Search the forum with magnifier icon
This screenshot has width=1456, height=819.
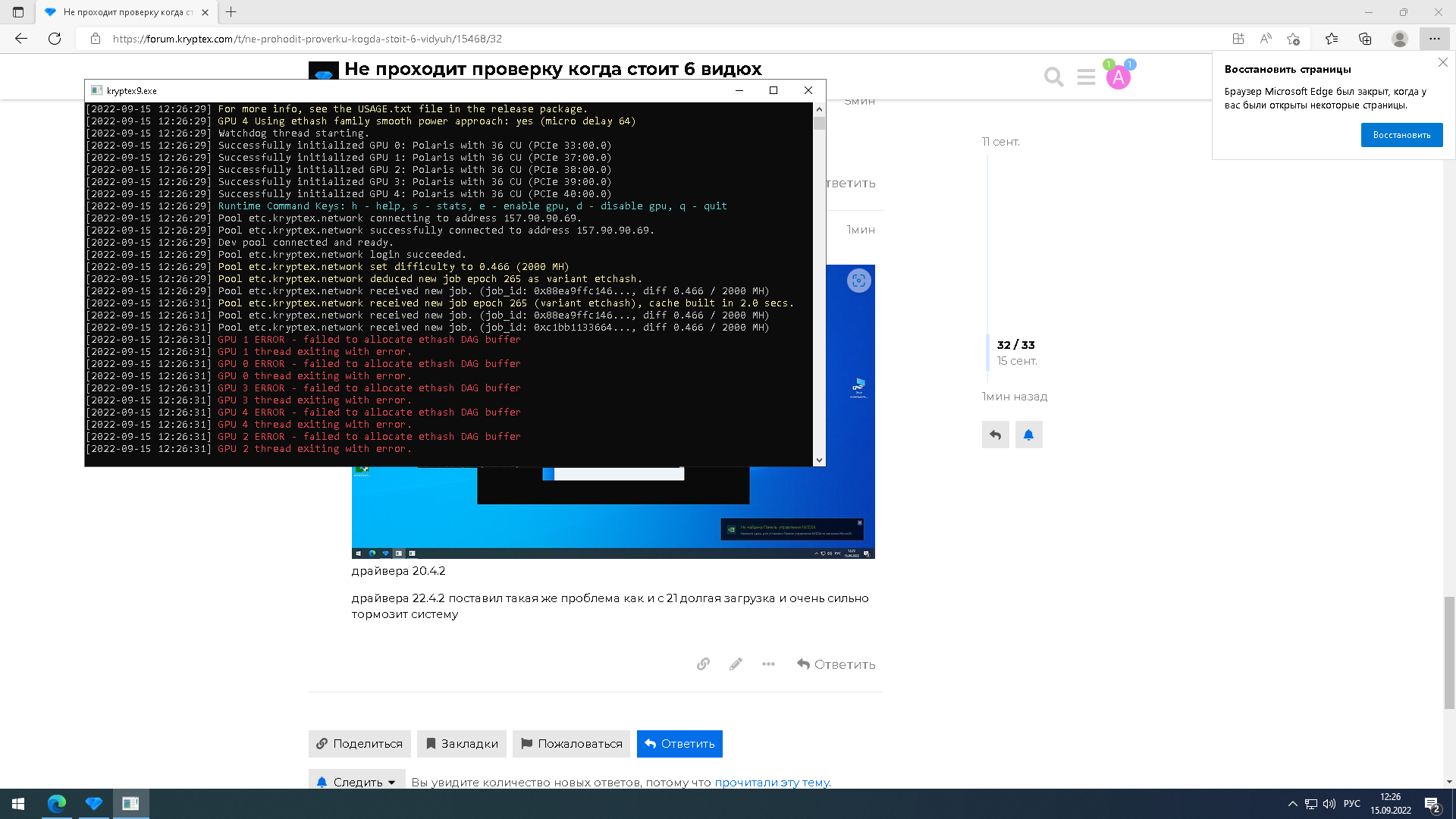[1053, 77]
